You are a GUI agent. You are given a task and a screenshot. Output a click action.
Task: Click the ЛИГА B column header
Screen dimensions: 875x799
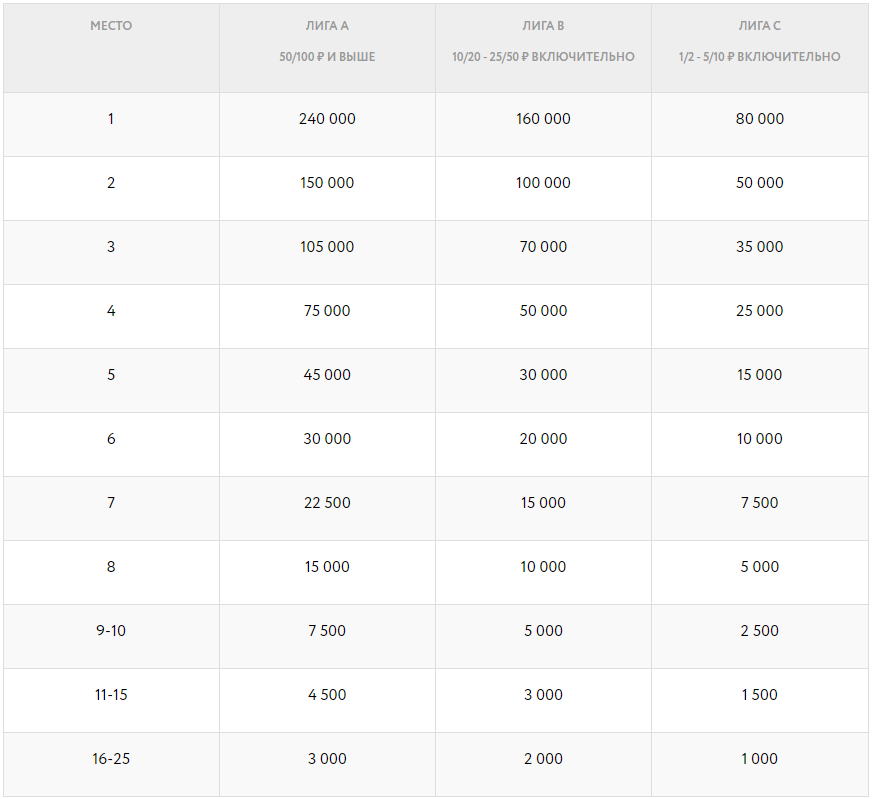543,26
